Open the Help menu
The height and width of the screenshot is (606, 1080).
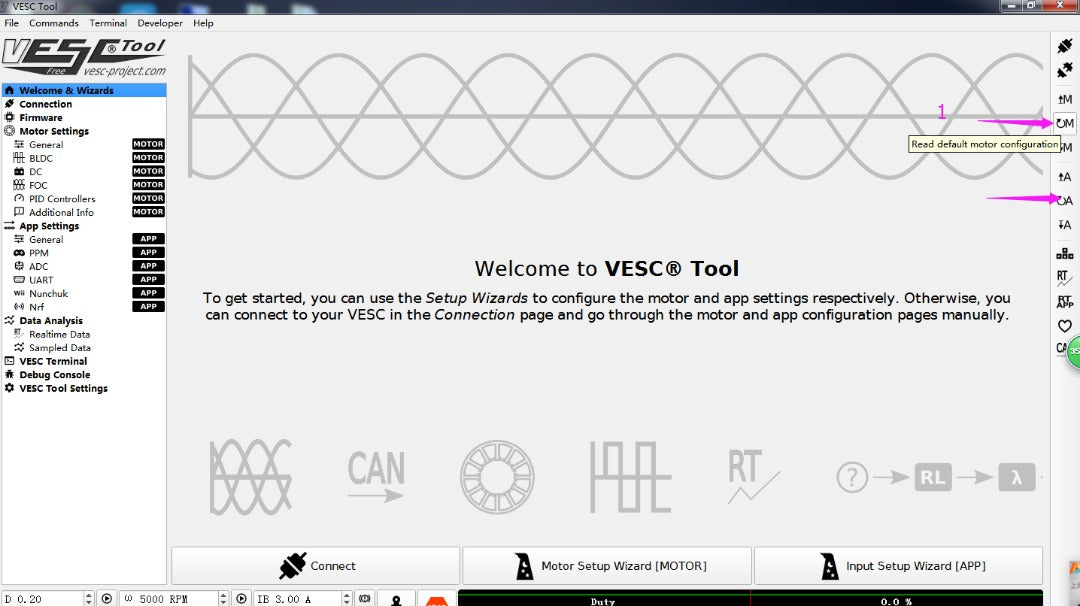coord(203,23)
